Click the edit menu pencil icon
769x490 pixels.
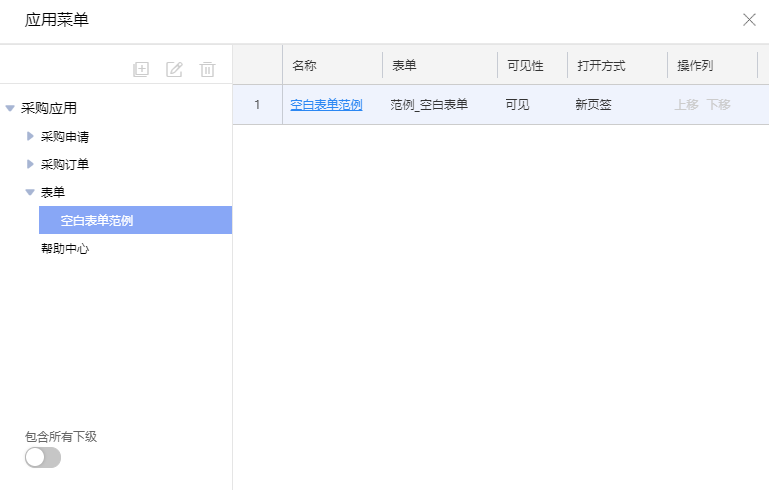[174, 69]
